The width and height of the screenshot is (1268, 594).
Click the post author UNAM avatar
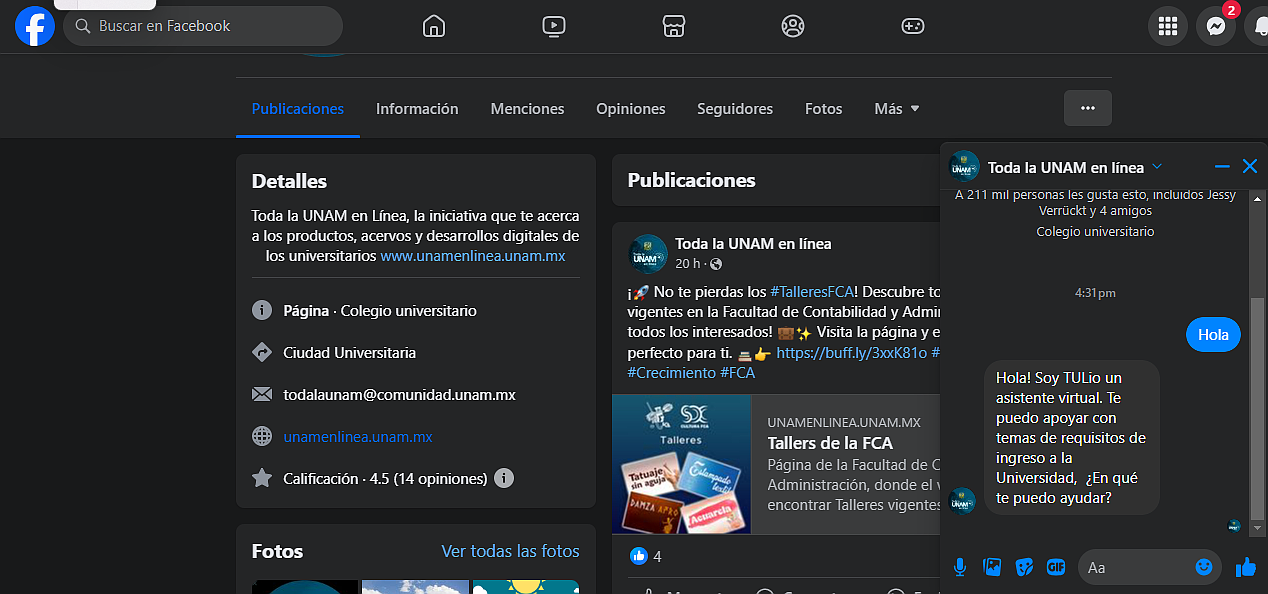(648, 253)
